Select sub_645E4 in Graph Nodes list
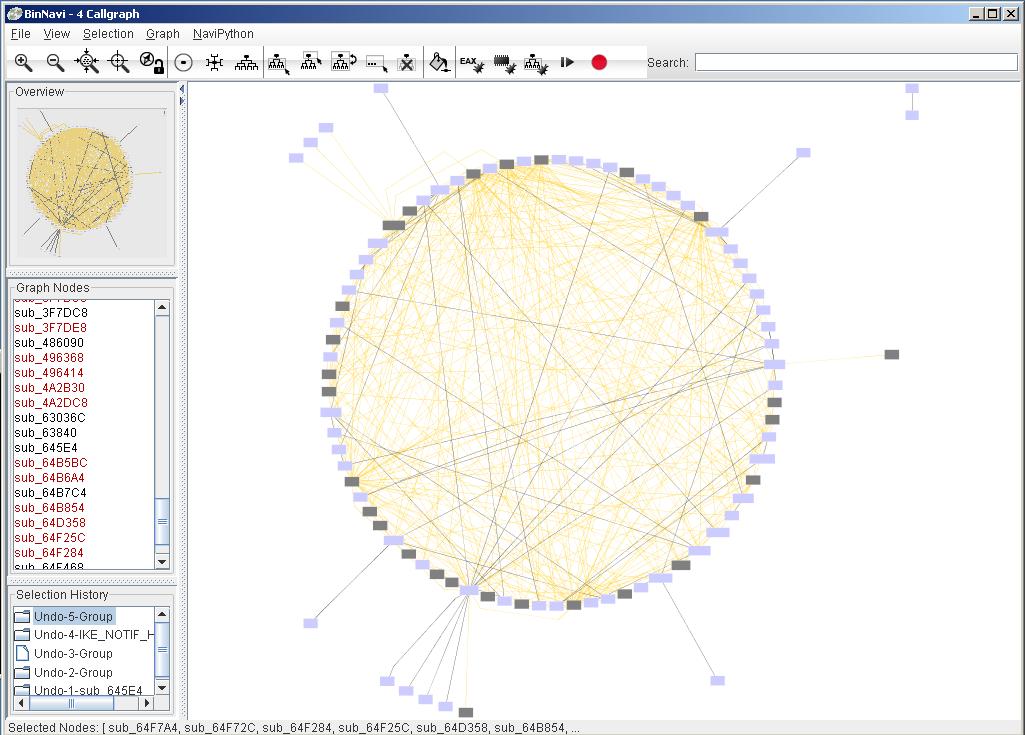 pos(46,448)
